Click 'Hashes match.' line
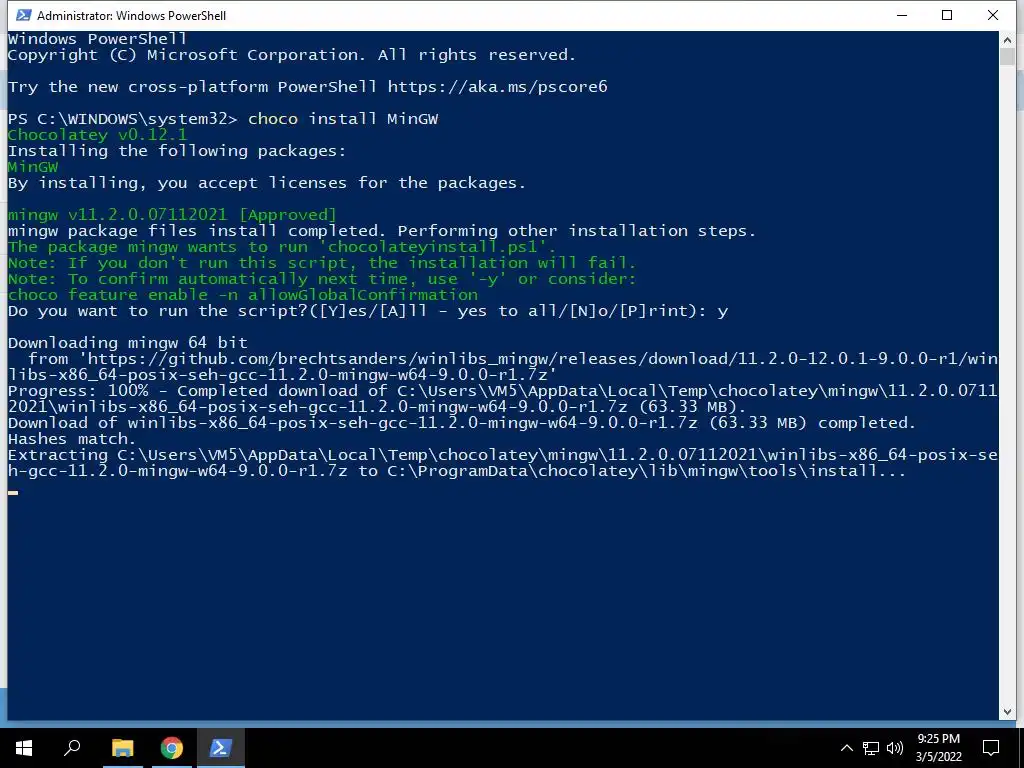Screen dimensions: 1024x768 point(72,439)
